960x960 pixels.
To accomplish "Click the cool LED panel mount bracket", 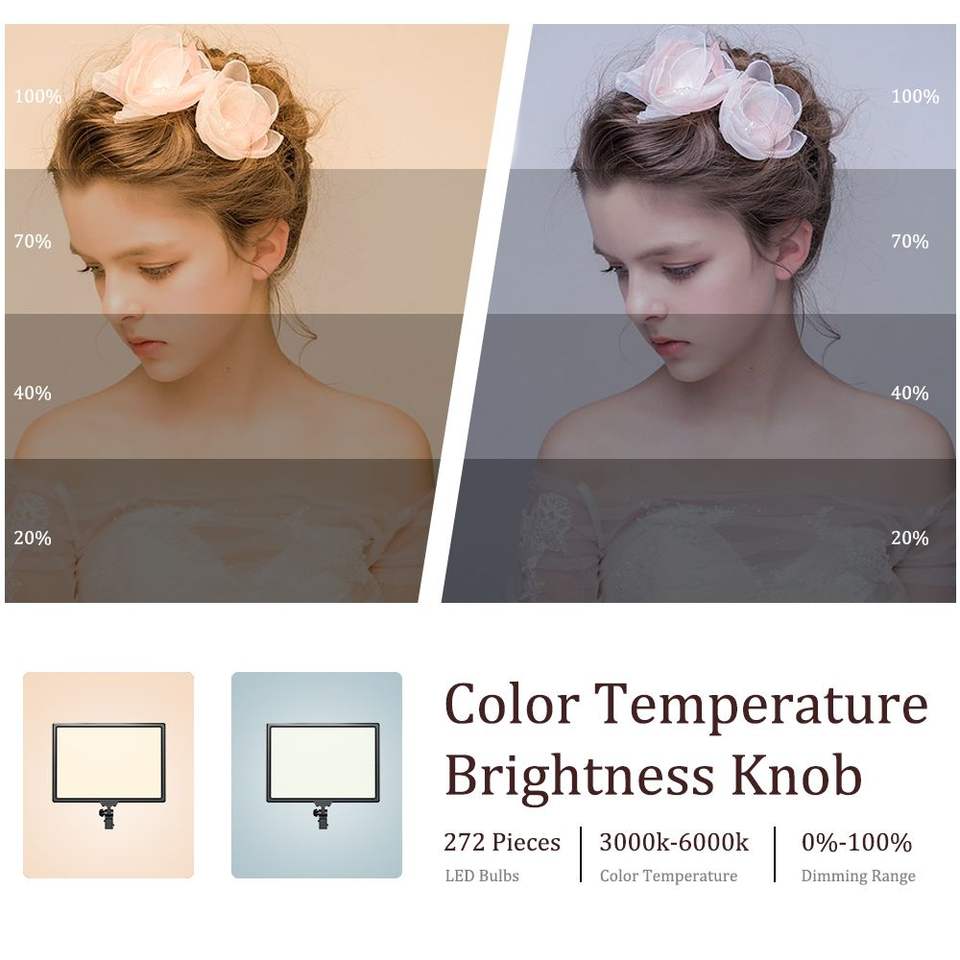I will click(322, 816).
